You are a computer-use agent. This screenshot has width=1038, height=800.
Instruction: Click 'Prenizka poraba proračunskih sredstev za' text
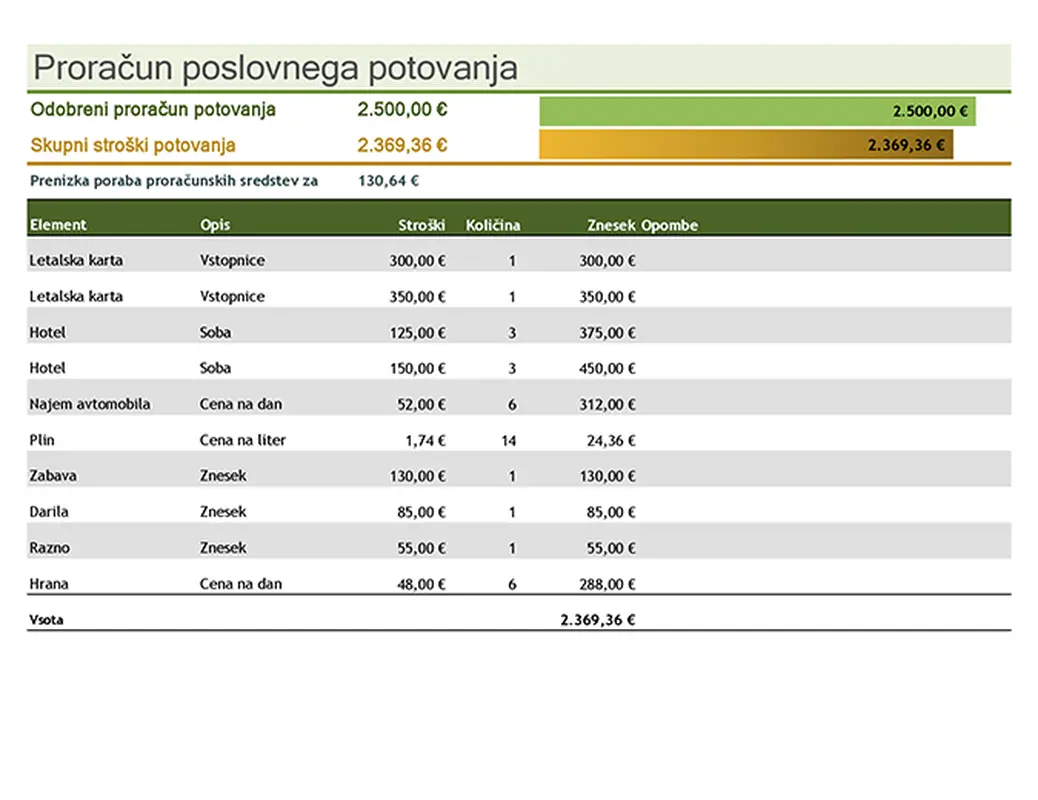[x=174, y=181]
